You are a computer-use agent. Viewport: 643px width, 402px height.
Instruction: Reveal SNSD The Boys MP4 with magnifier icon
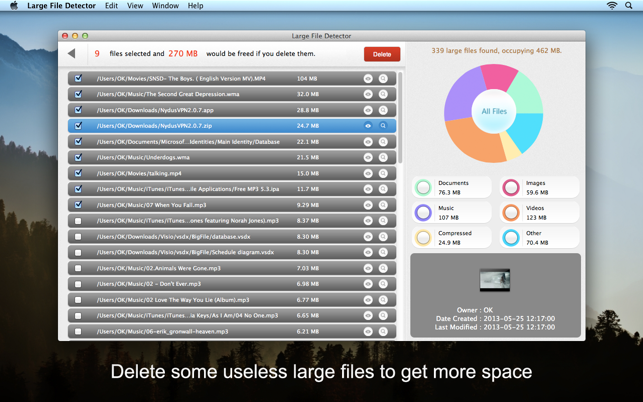[x=383, y=78]
